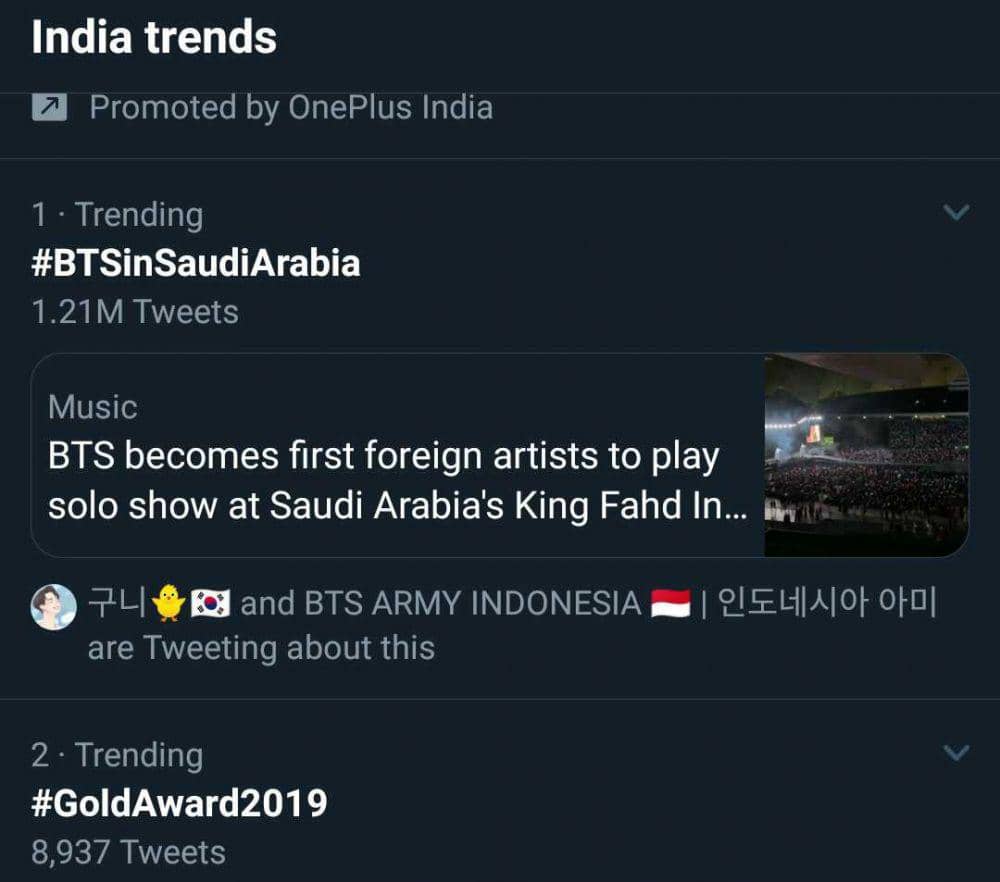This screenshot has width=1000, height=882.
Task: Click the South Korea flag emoji
Action: [211, 603]
